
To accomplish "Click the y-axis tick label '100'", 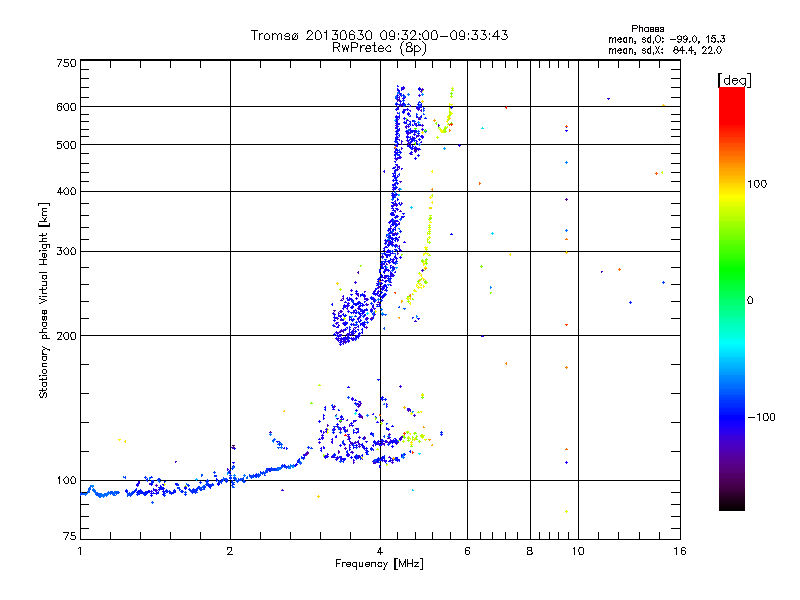I will point(66,481).
